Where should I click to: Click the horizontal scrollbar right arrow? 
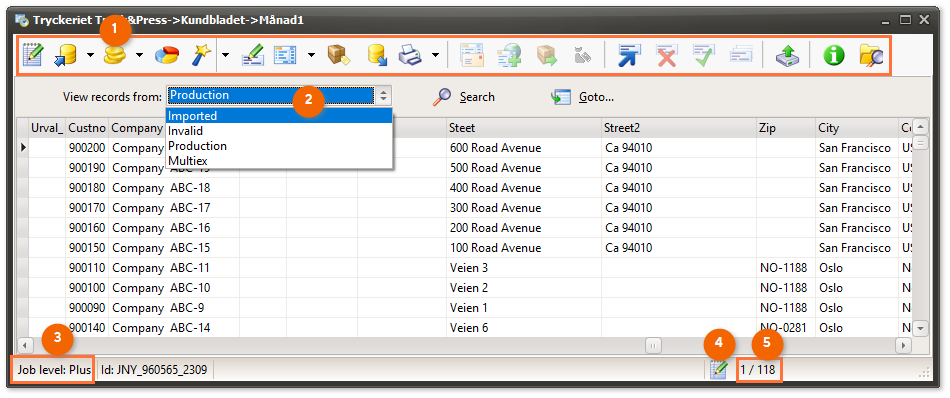(x=903, y=345)
